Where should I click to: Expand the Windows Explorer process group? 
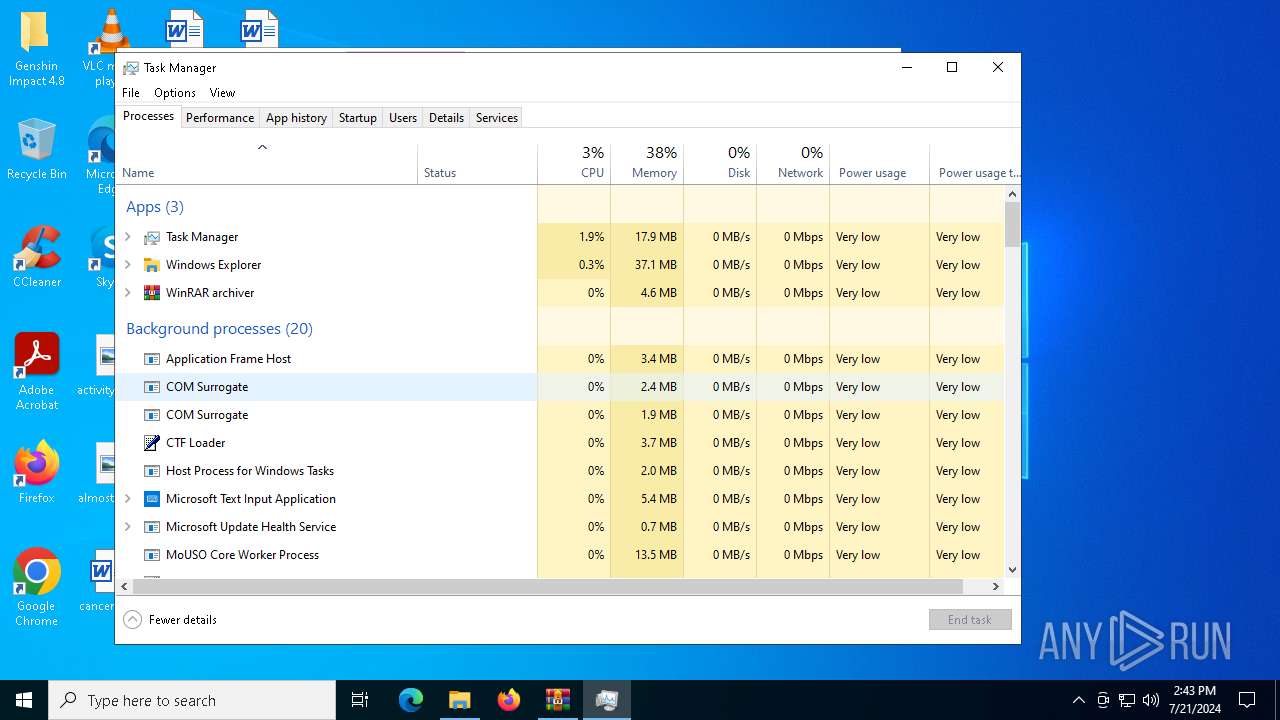pyautogui.click(x=127, y=265)
